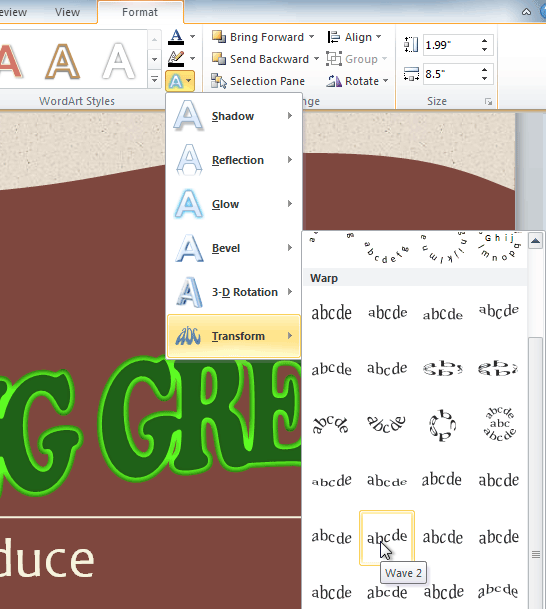Open the Size dialog launcher
Screen dimensions: 546x609
point(489,102)
